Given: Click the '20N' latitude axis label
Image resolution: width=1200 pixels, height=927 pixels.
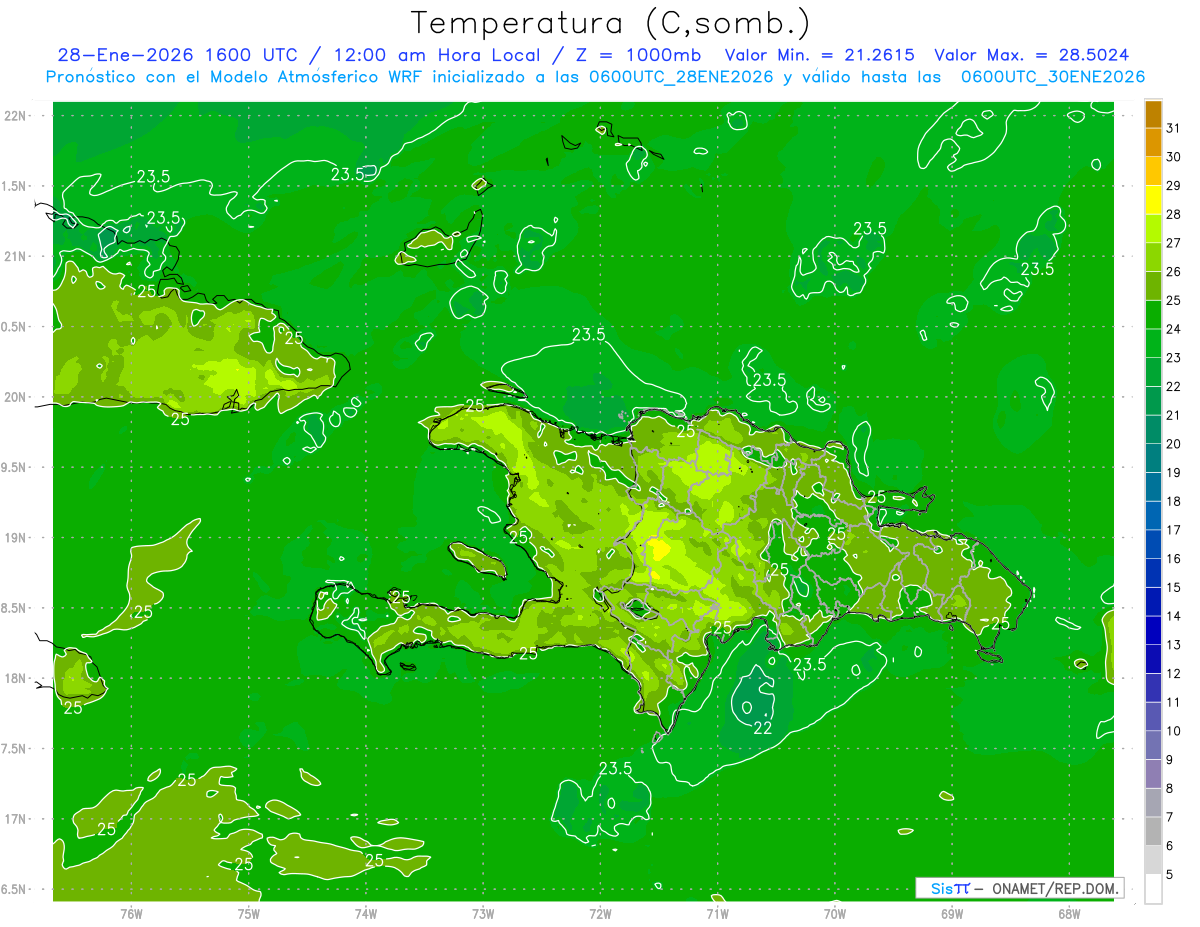Looking at the screenshot, I should [15, 397].
